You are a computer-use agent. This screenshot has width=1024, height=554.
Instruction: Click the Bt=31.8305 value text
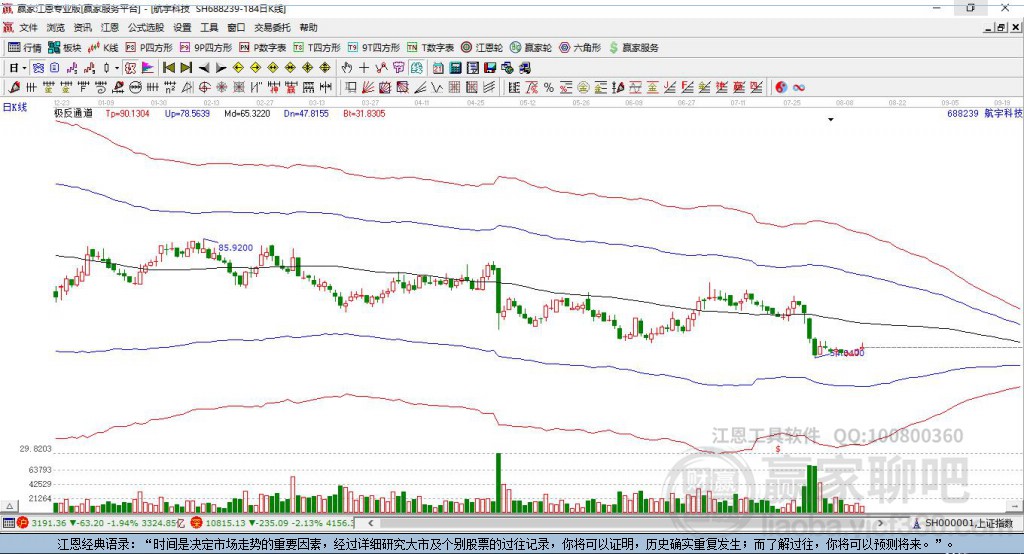point(364,113)
